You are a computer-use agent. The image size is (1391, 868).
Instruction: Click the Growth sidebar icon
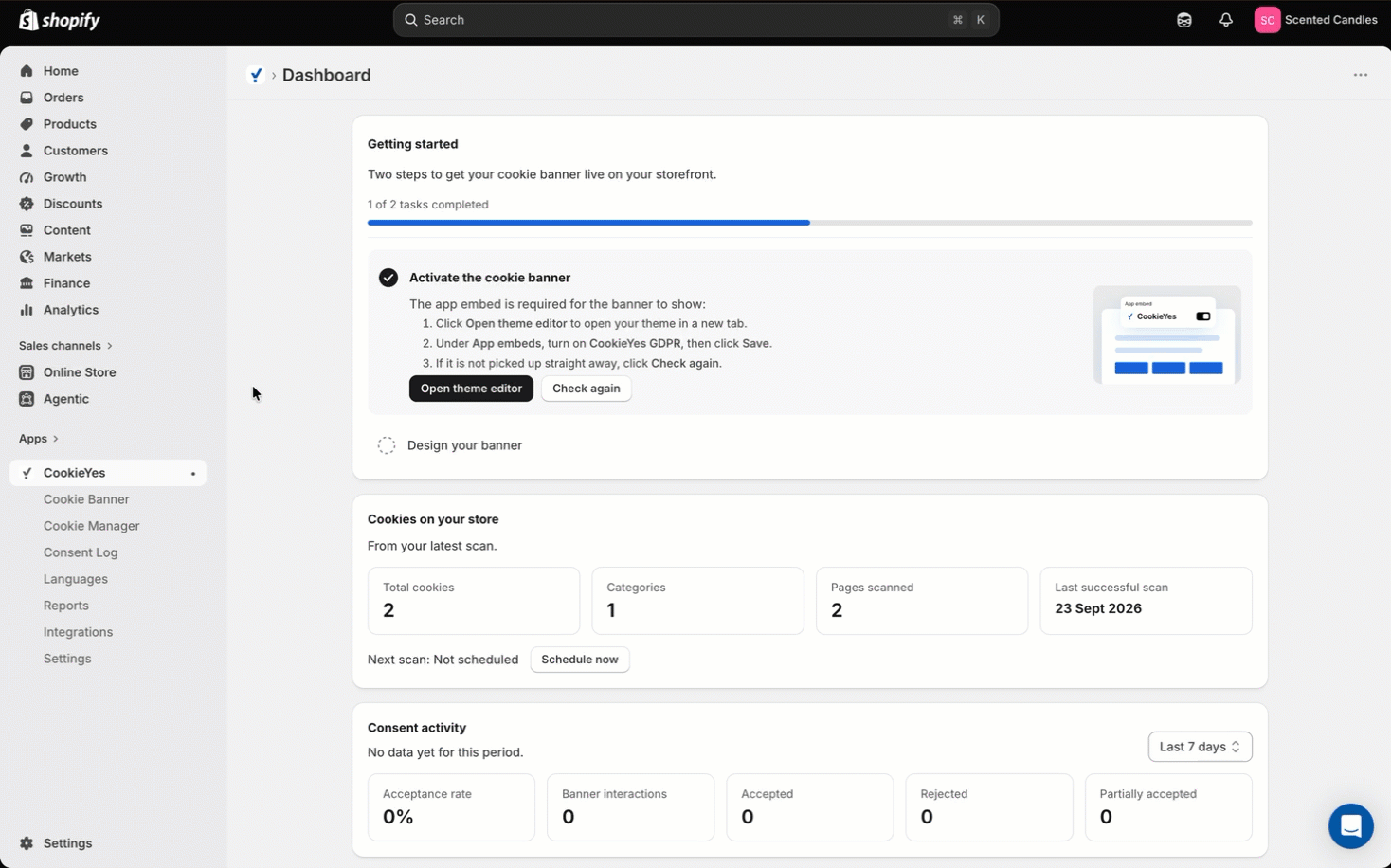[27, 177]
